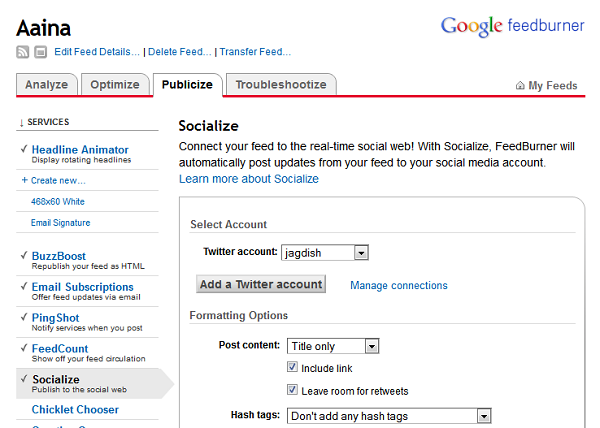The height and width of the screenshot is (428, 600).
Task: Click Edit Feed Details link
Action: [97, 52]
